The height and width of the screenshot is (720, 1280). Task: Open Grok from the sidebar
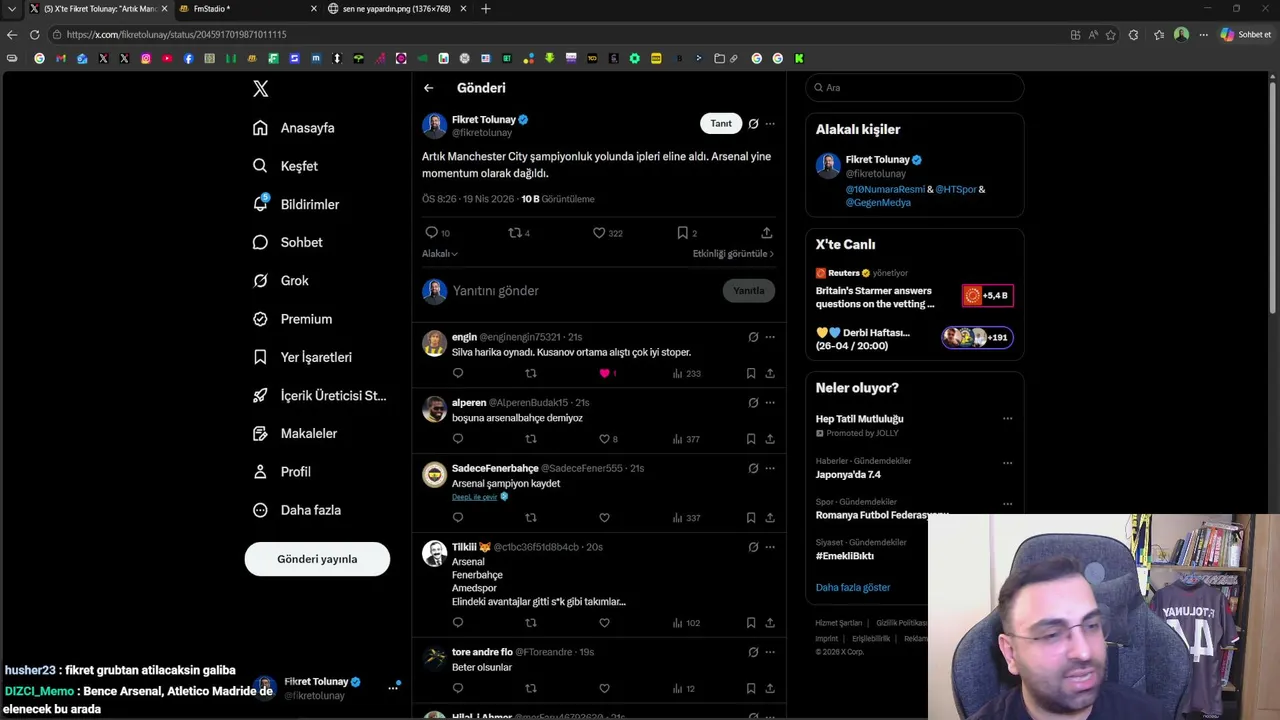[280, 281]
